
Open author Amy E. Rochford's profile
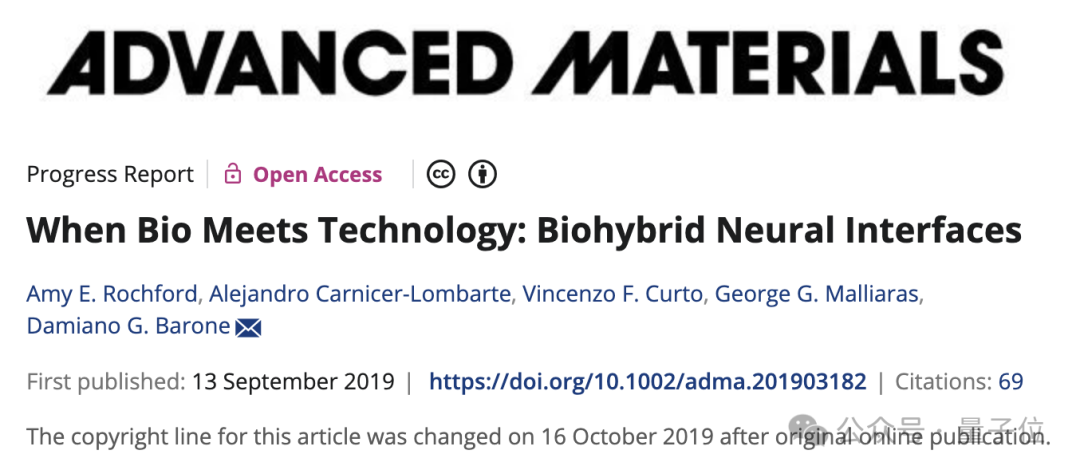112,294
